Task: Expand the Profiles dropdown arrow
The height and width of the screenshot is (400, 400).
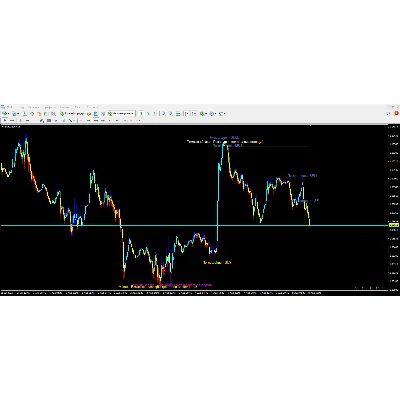Action: [18, 114]
